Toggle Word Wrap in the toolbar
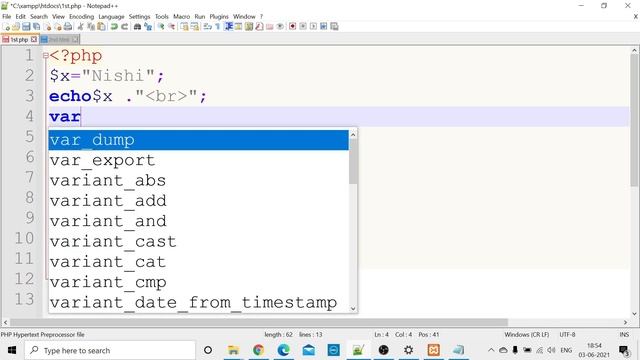 (x=208, y=27)
